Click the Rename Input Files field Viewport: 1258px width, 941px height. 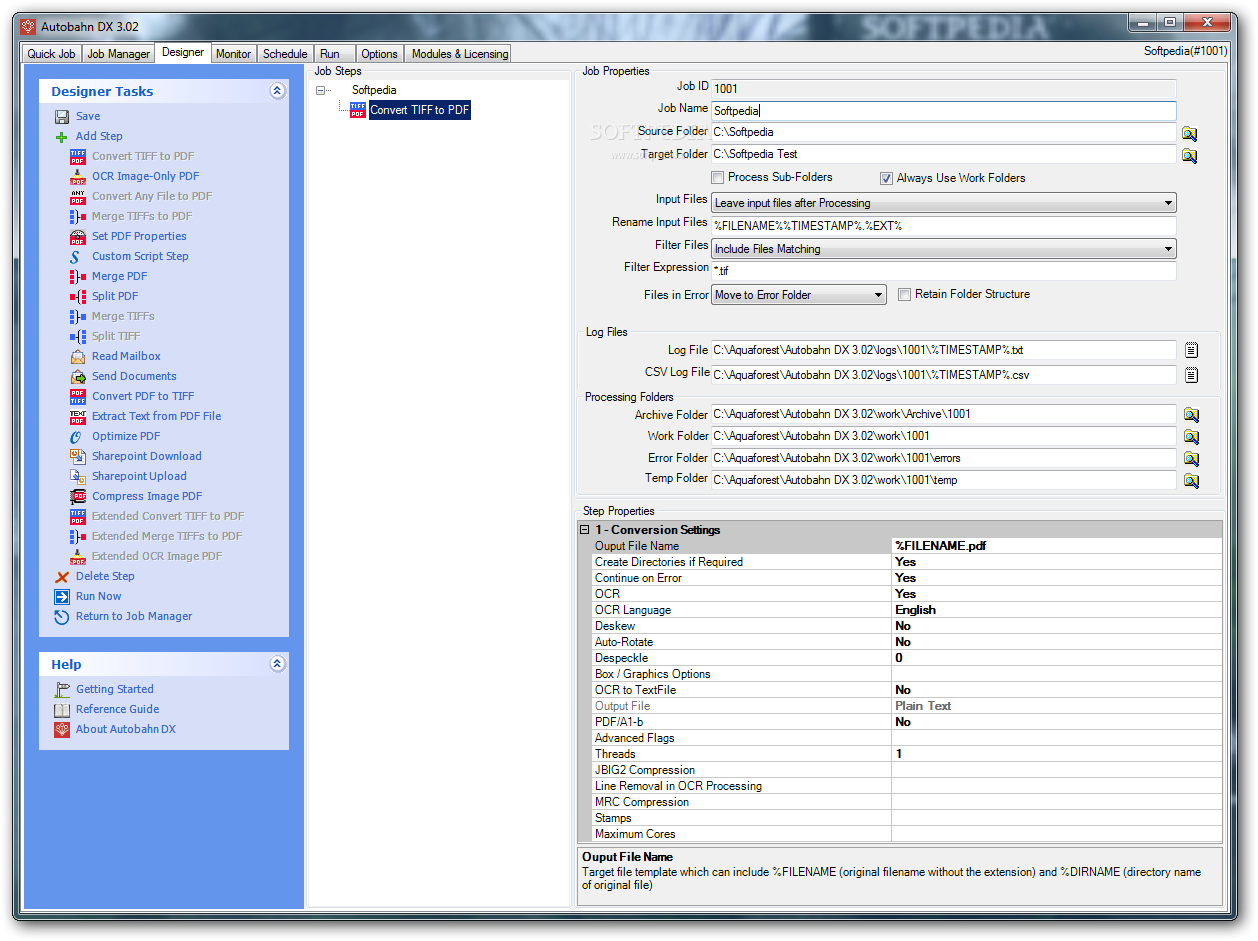(x=943, y=226)
